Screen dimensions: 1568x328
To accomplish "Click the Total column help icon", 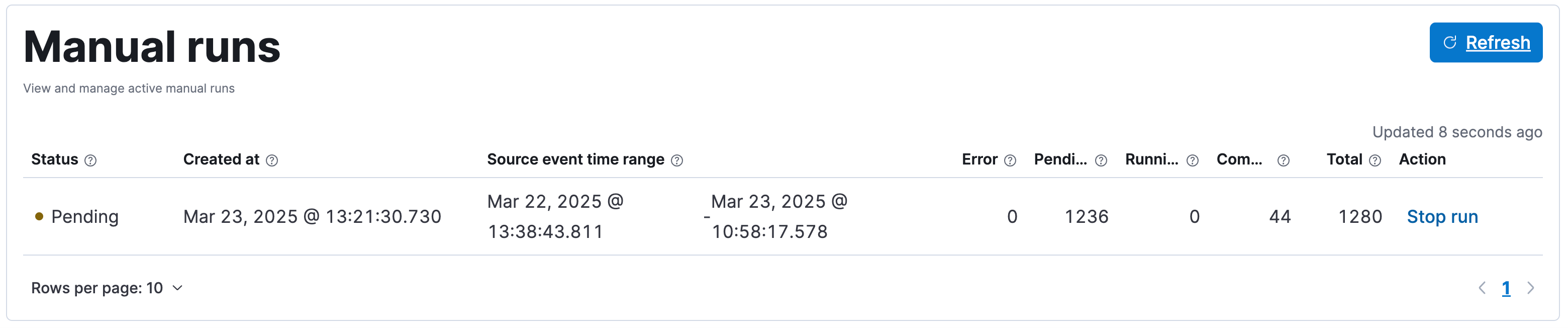I will click(x=1375, y=160).
